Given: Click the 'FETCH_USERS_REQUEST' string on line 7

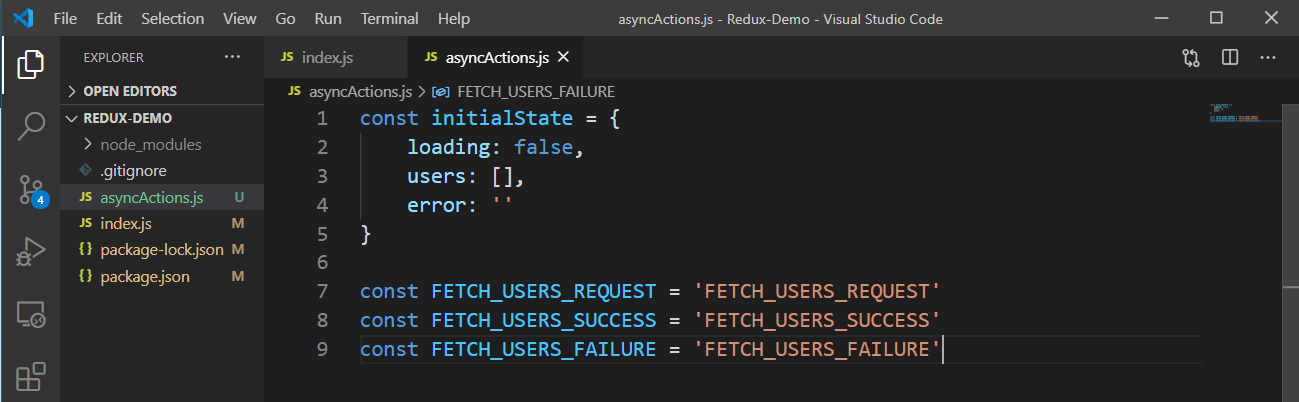Looking at the screenshot, I should point(818,291).
